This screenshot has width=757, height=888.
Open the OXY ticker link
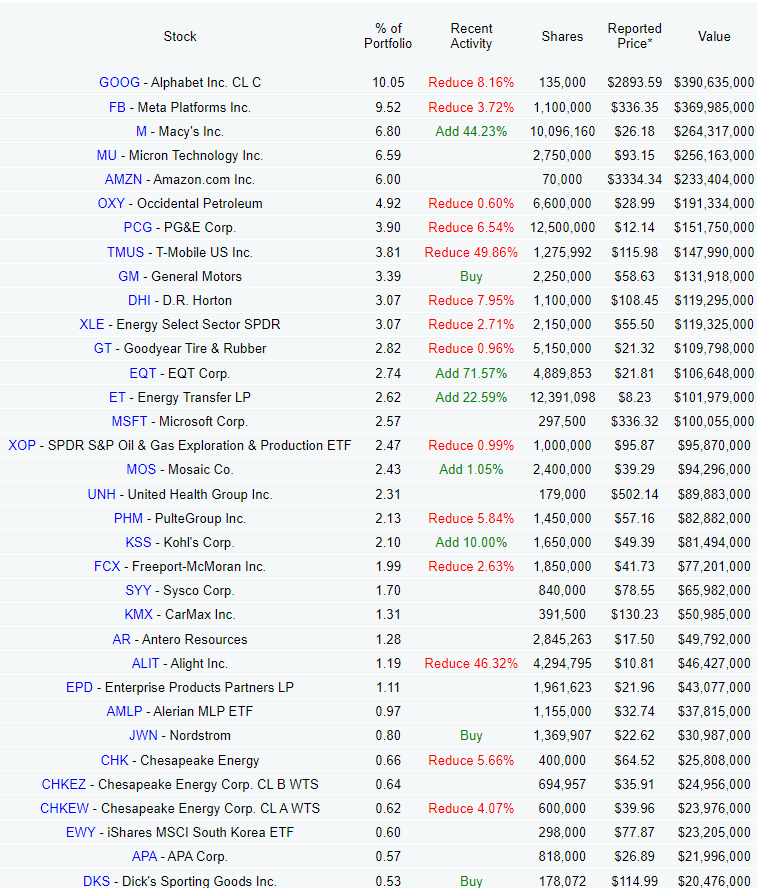click(111, 204)
